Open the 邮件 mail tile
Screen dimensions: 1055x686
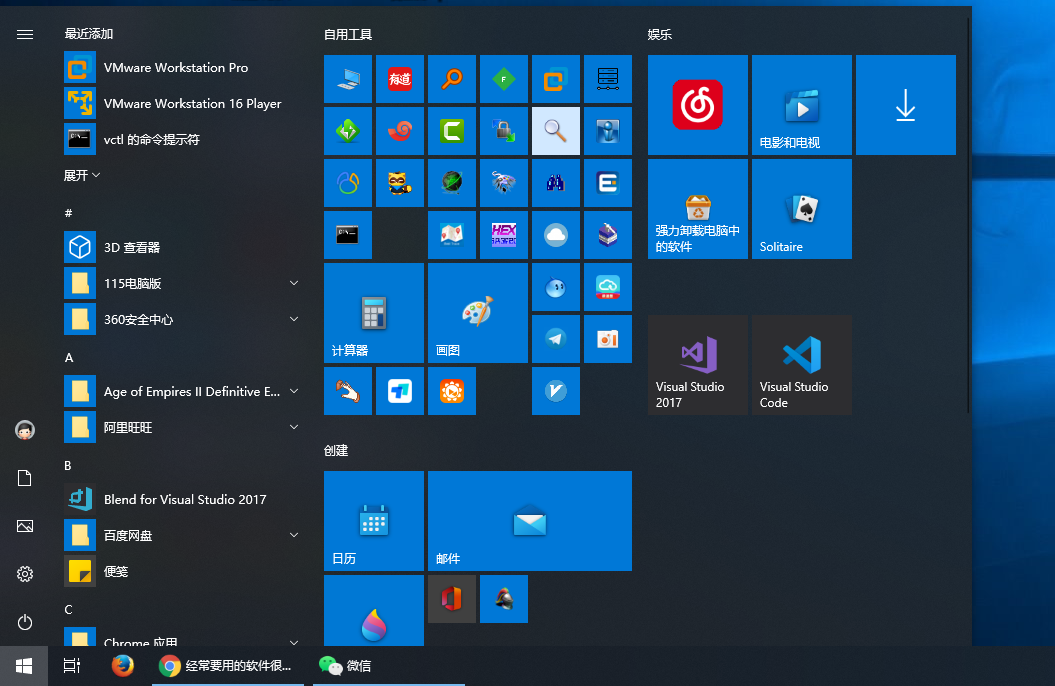[530, 521]
